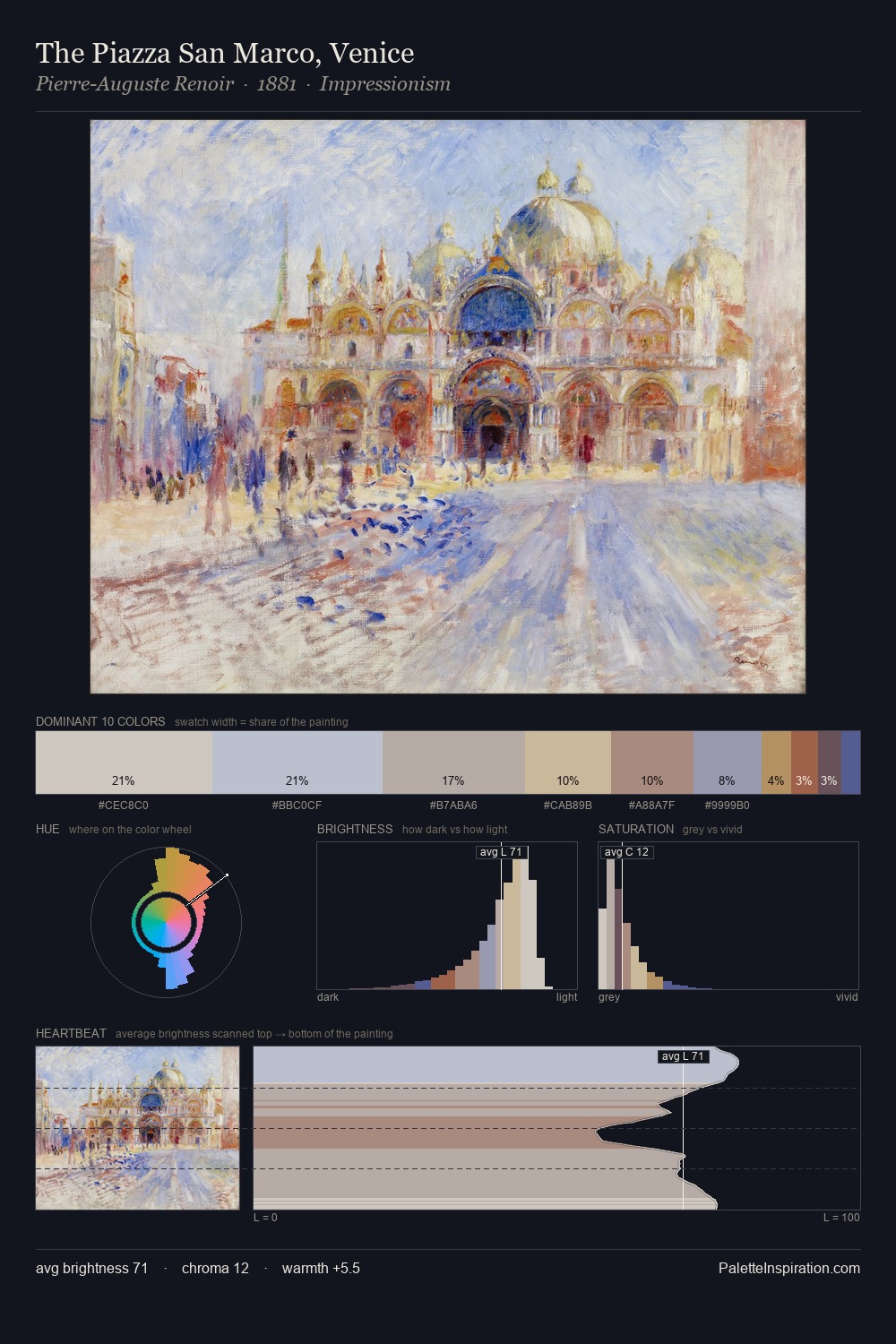
Task: Select the 4% ochre swatch
Action: pyautogui.click(x=776, y=762)
